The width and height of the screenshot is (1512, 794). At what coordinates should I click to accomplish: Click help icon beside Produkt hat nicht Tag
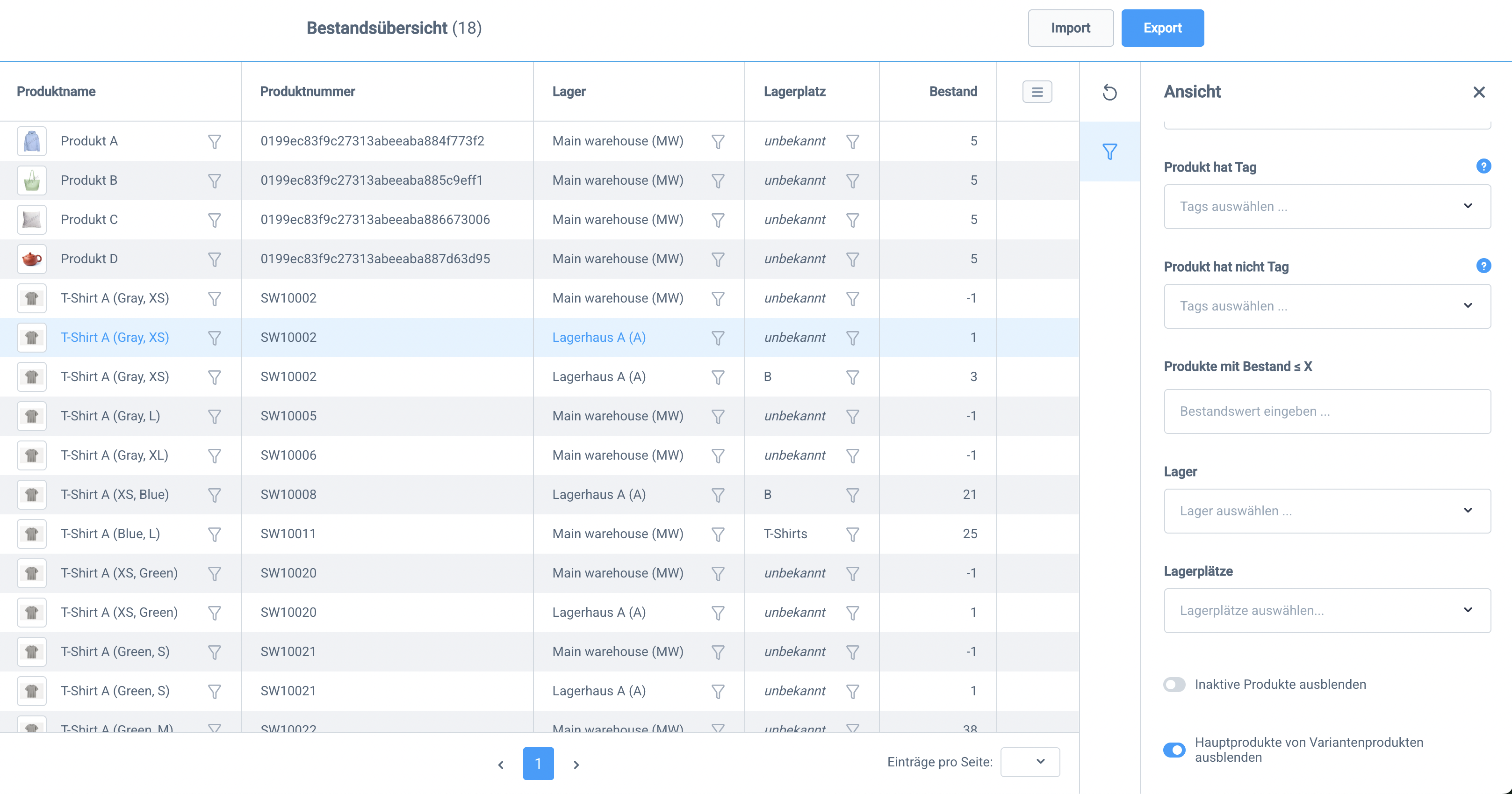pos(1483,267)
